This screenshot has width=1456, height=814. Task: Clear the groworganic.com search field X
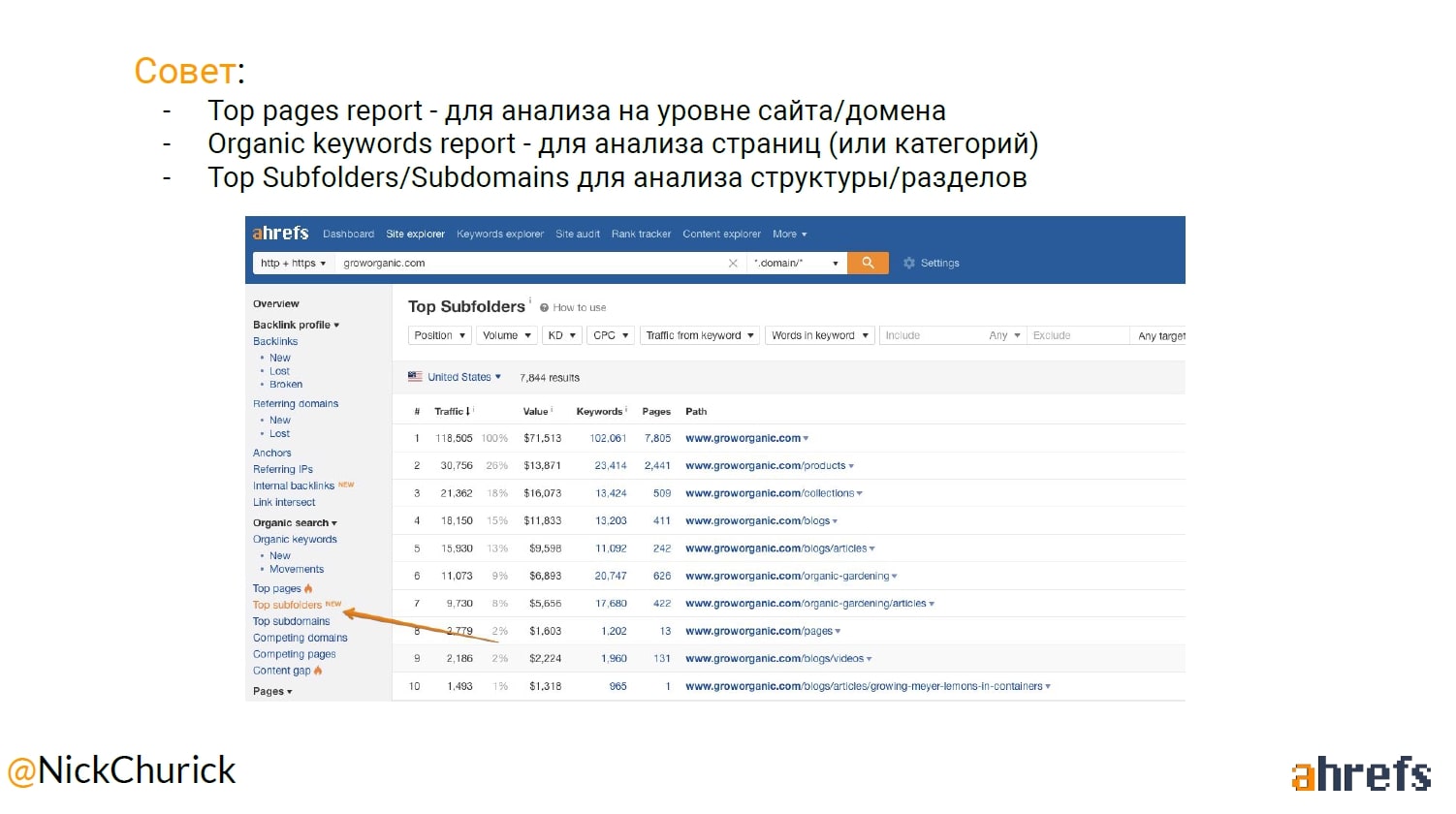pos(733,264)
